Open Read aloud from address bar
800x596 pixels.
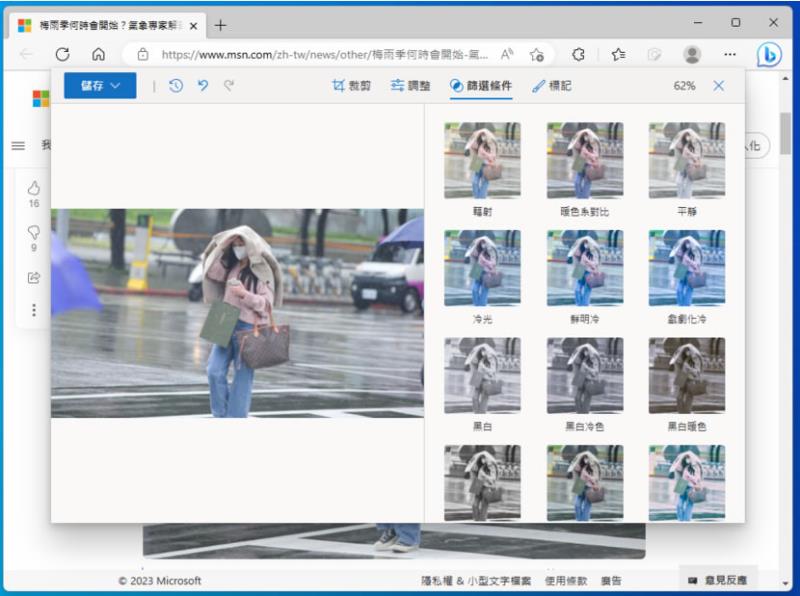coord(507,54)
